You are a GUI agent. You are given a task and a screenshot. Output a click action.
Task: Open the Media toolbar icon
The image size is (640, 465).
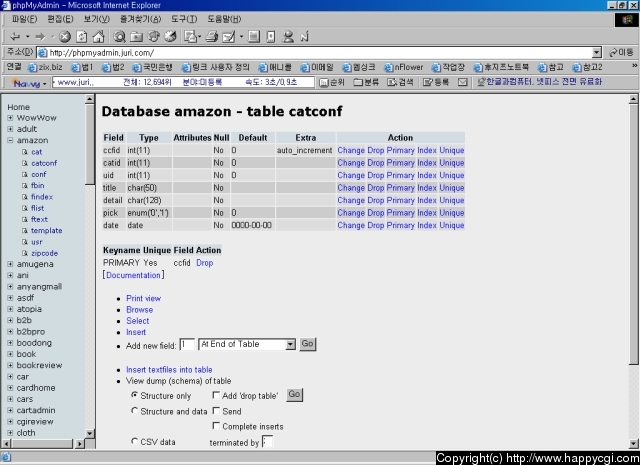[x=153, y=37]
